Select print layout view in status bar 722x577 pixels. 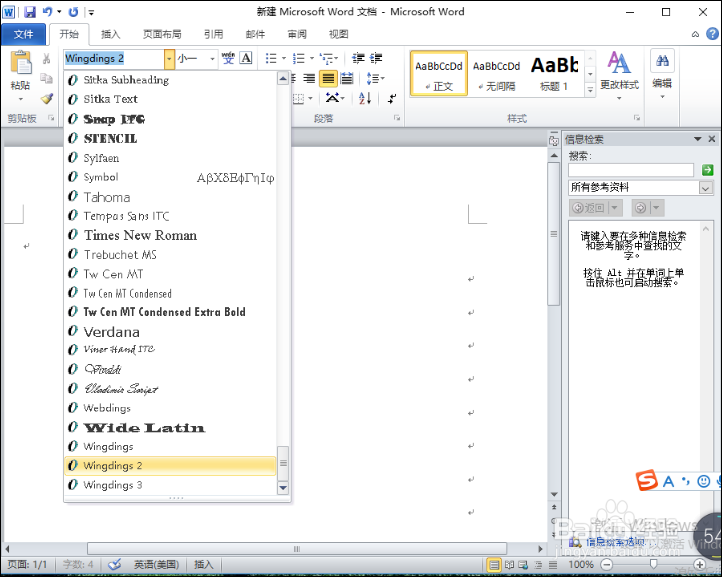494,565
